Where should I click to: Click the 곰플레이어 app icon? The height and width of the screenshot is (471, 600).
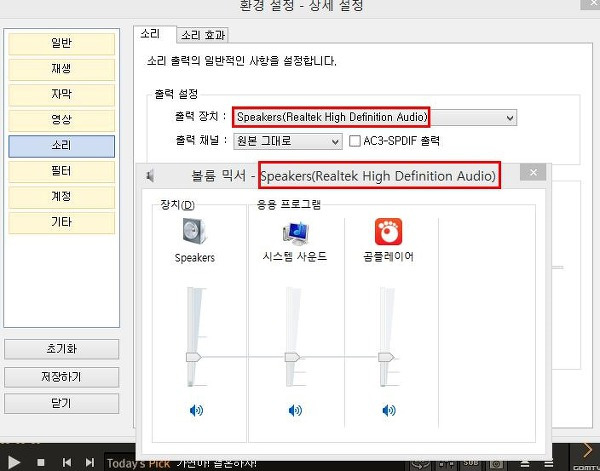pos(388,231)
